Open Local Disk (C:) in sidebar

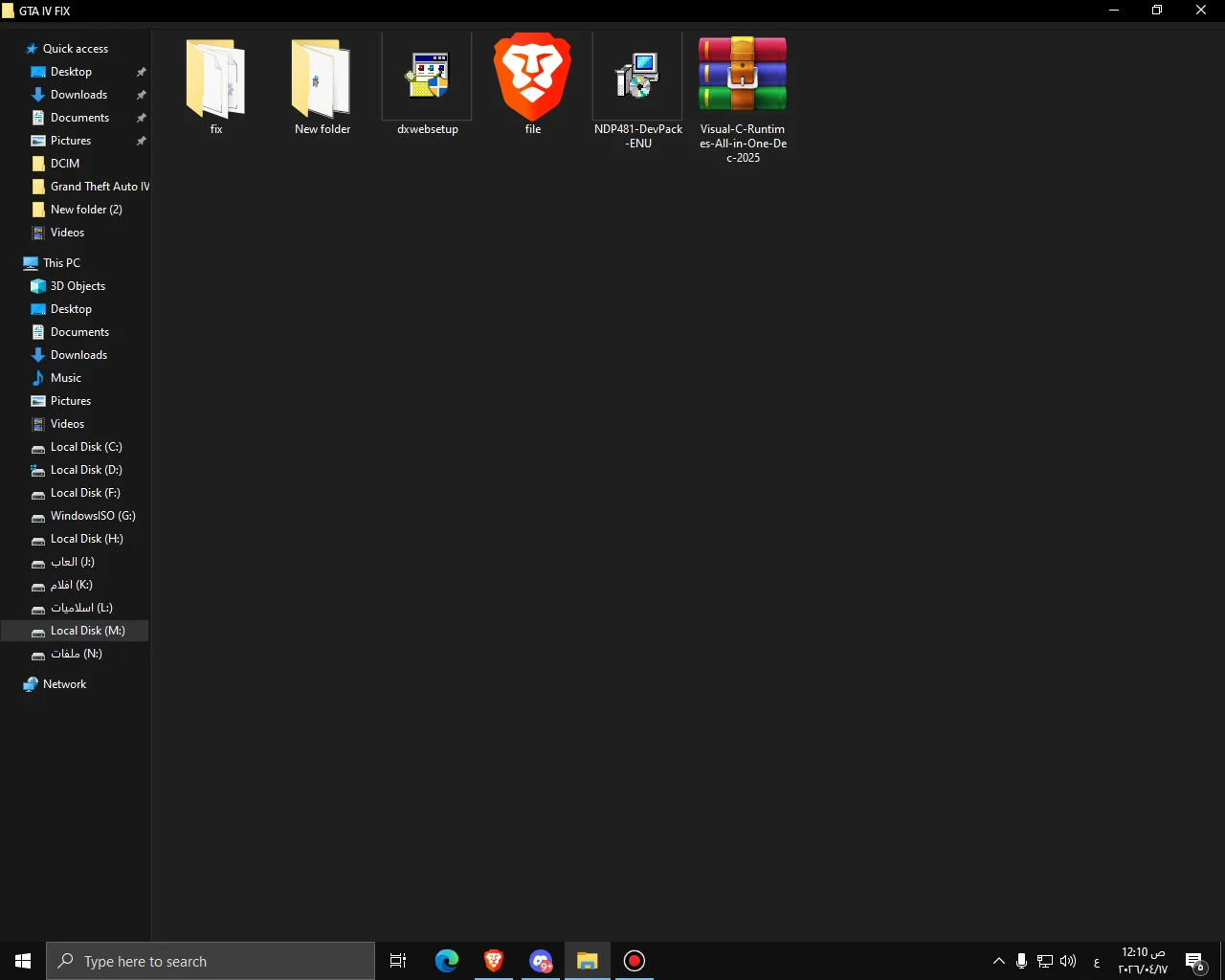click(86, 447)
